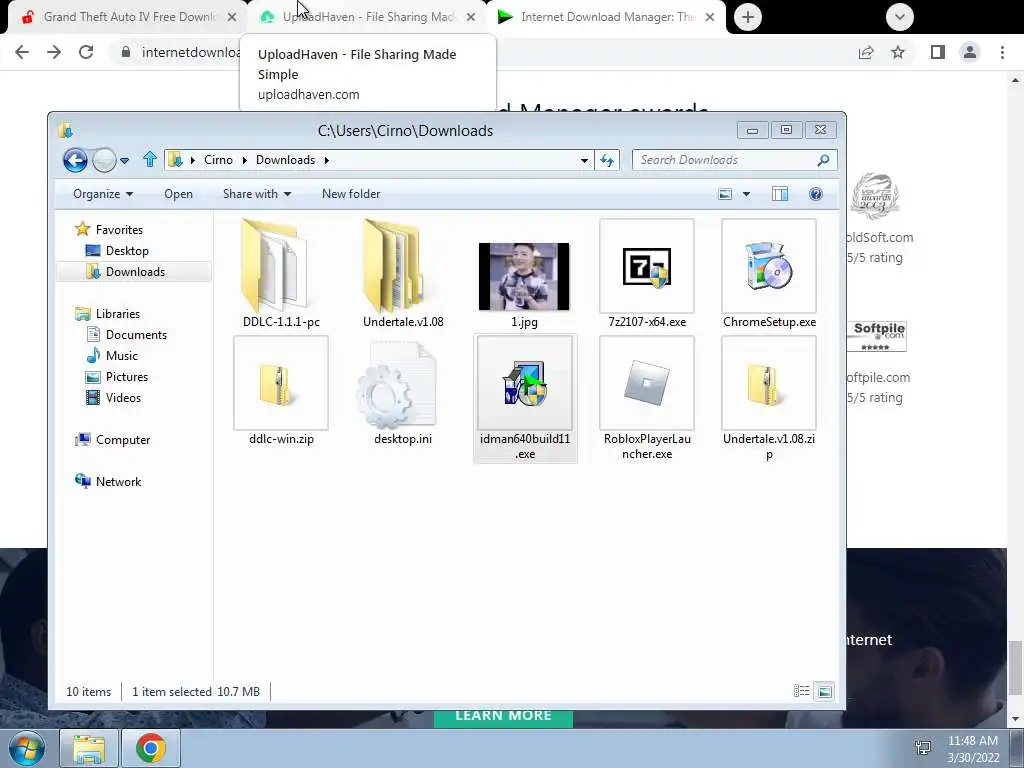Image resolution: width=1024 pixels, height=768 pixels.
Task: Go back in Explorer navigation
Action: click(x=75, y=160)
